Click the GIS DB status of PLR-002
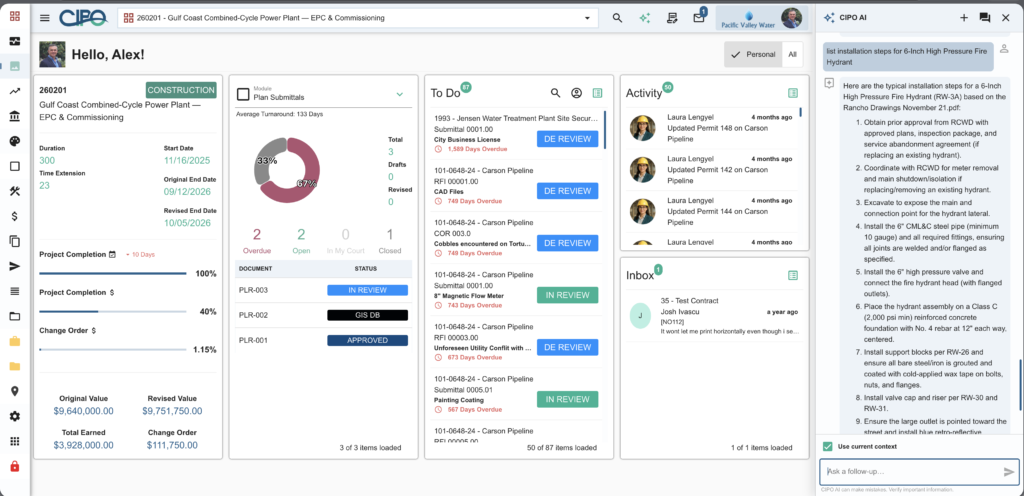 (367, 315)
